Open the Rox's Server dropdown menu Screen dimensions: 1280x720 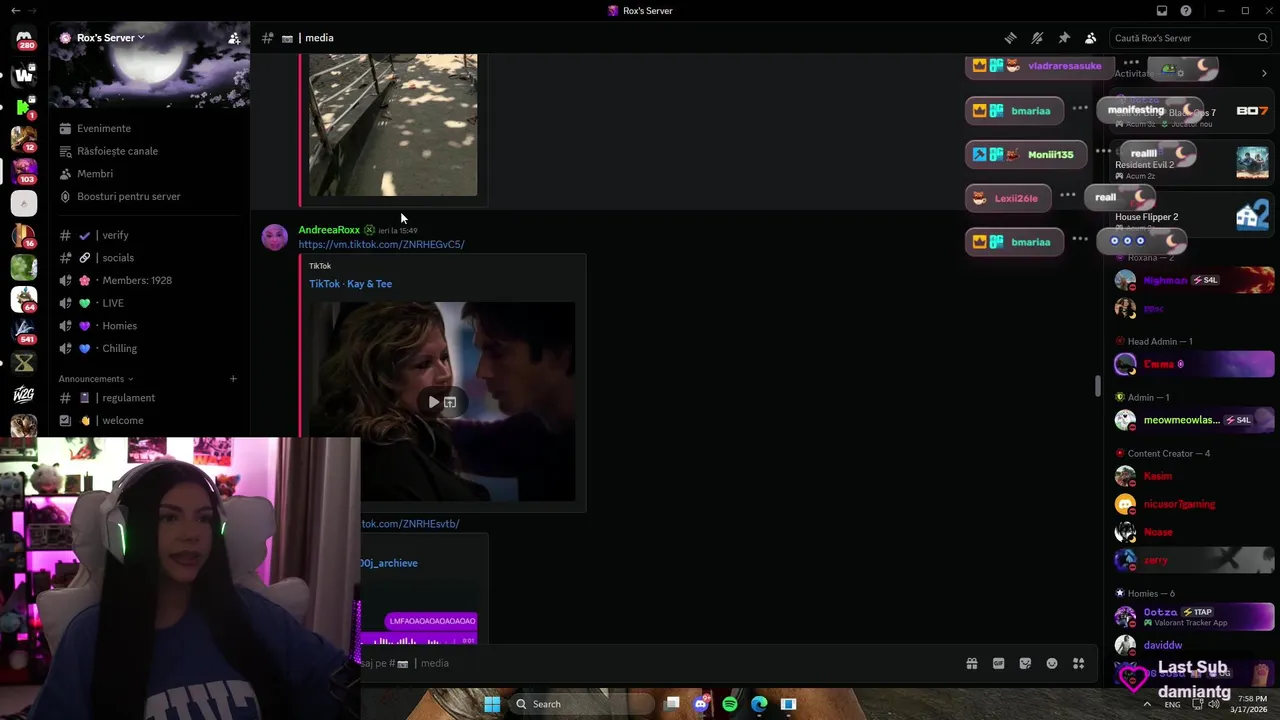tap(110, 38)
